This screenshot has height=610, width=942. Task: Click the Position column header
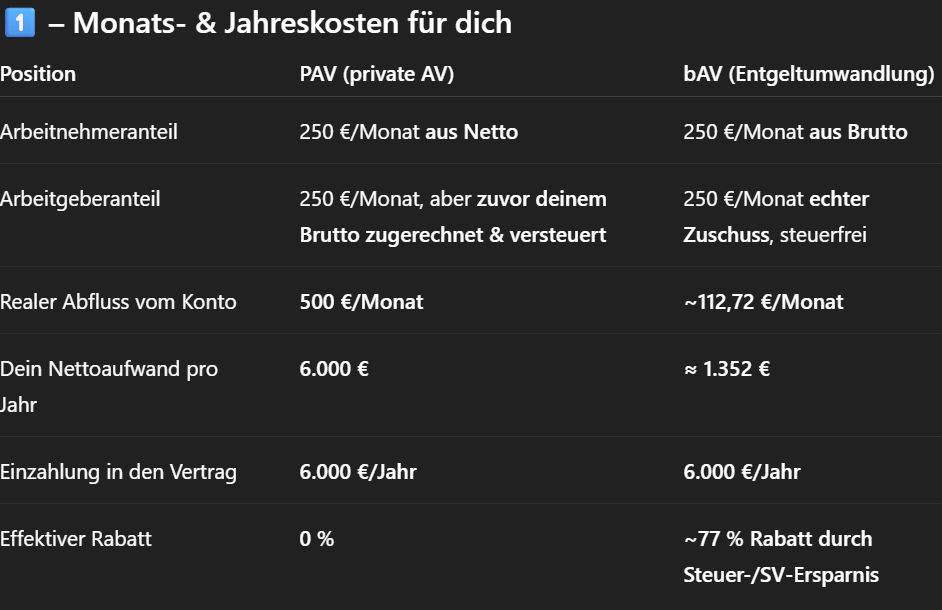click(38, 74)
